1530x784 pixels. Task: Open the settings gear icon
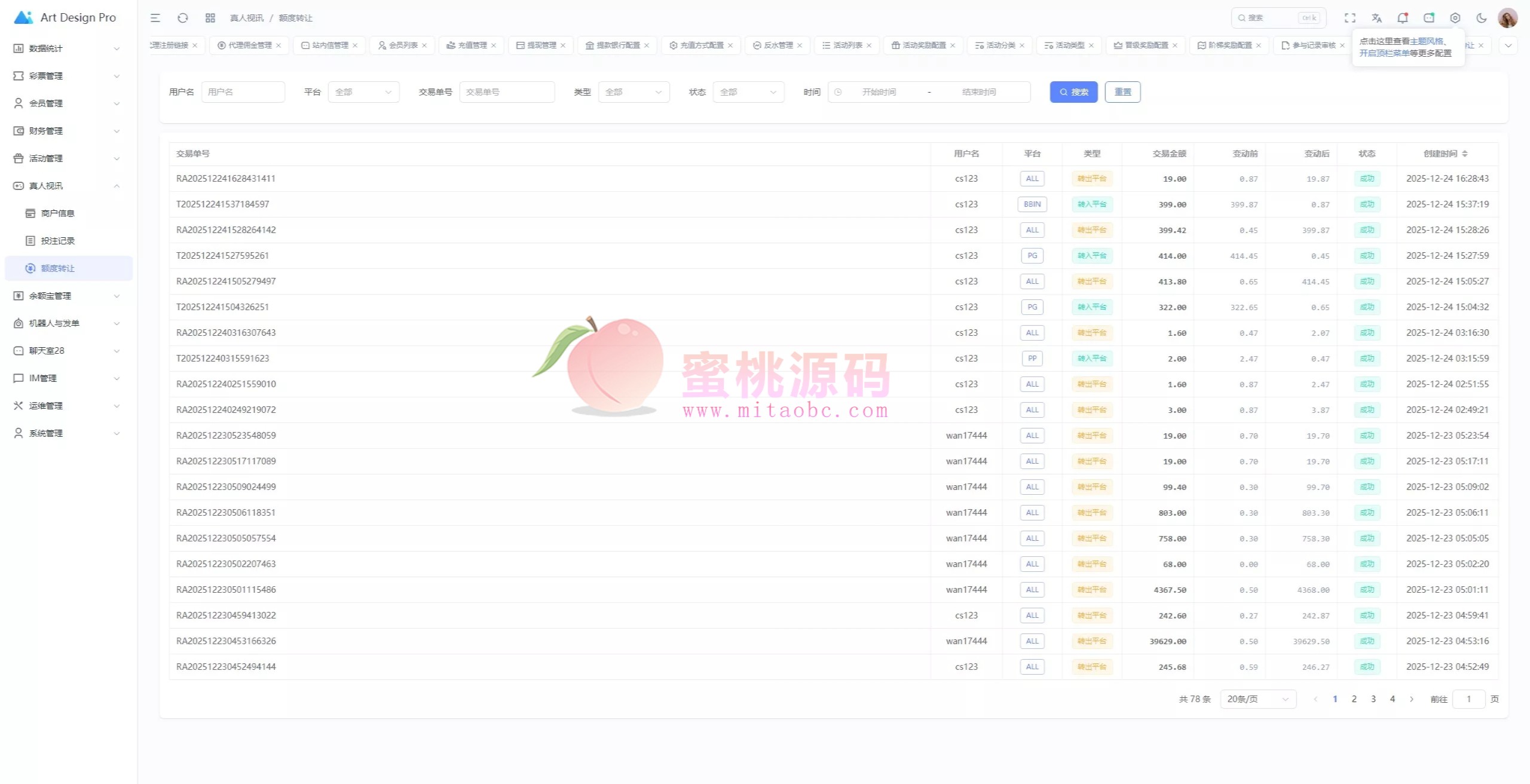[x=1455, y=18]
